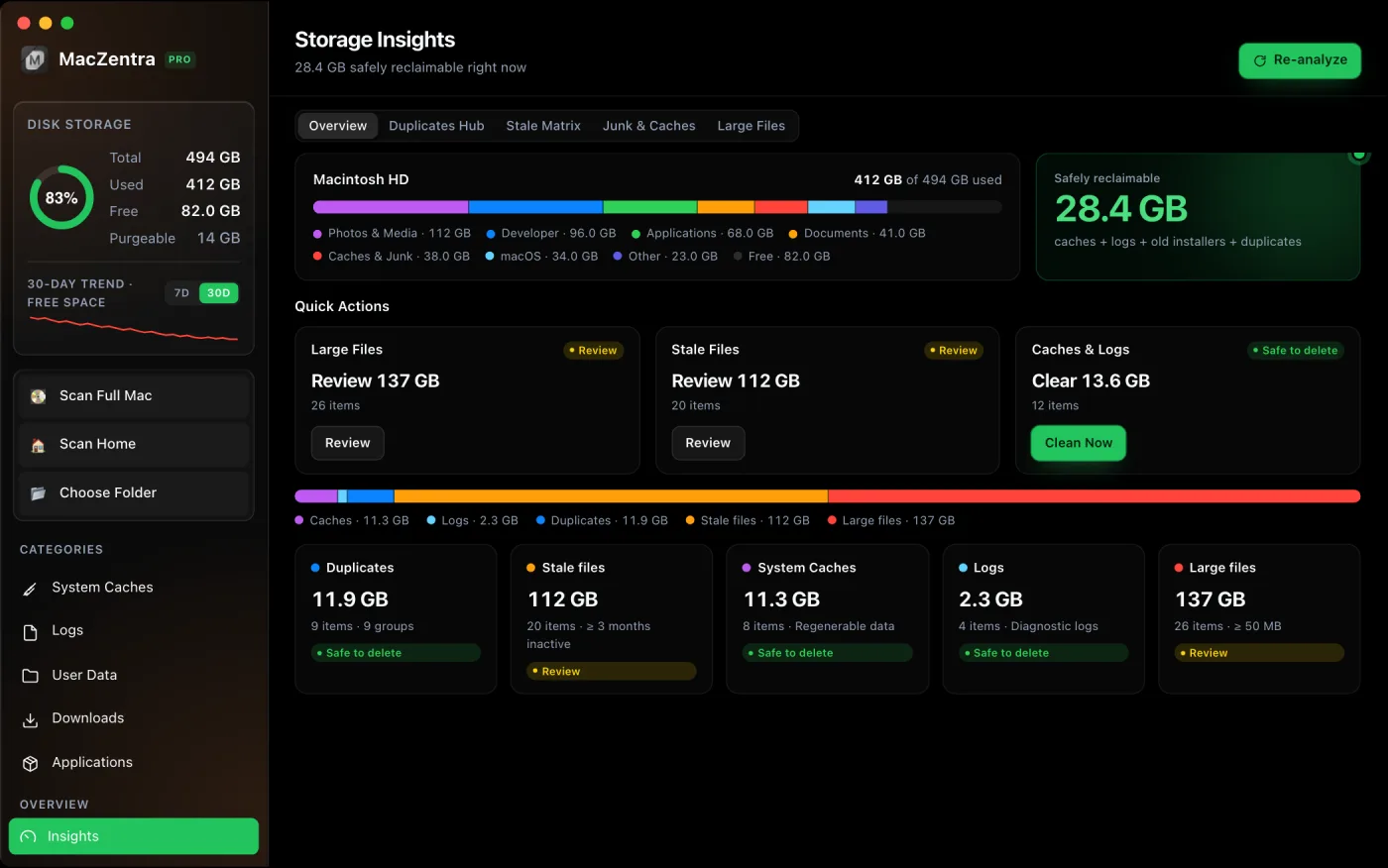Click Review under Stale Files 112 GB
1388x868 pixels.
coord(708,443)
